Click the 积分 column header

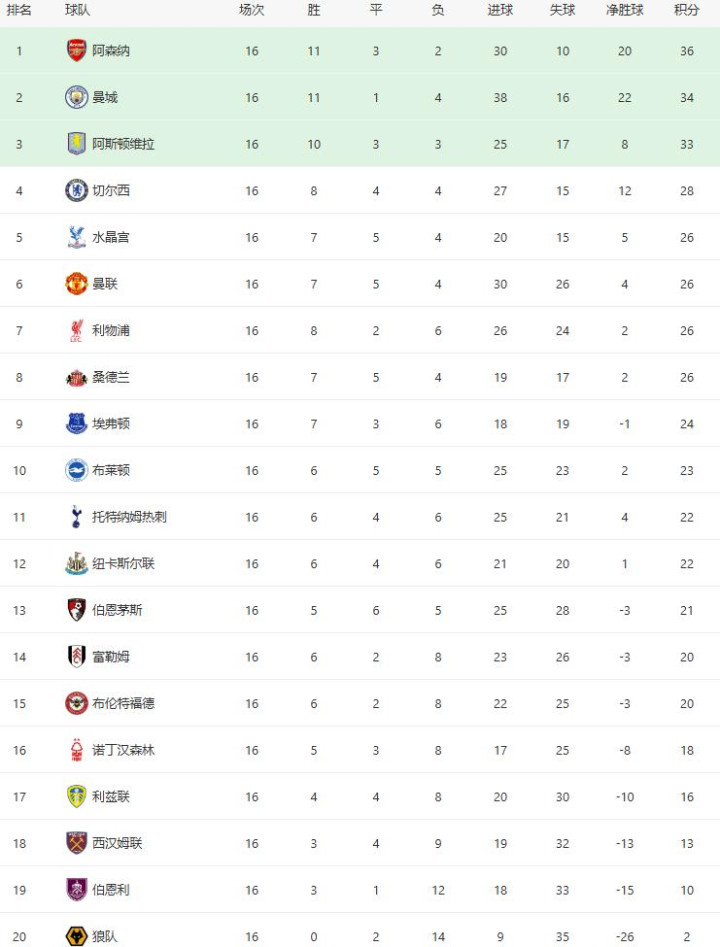click(x=686, y=10)
